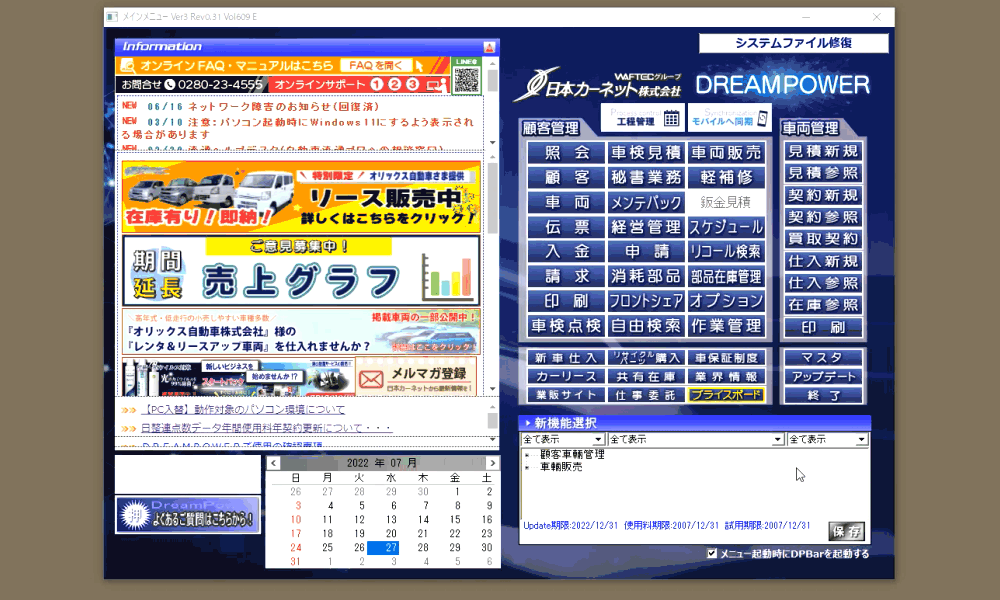Viewport: 1000px width, 600px height.
Task: Expand the 車輌販売 tree node
Action: click(527, 467)
